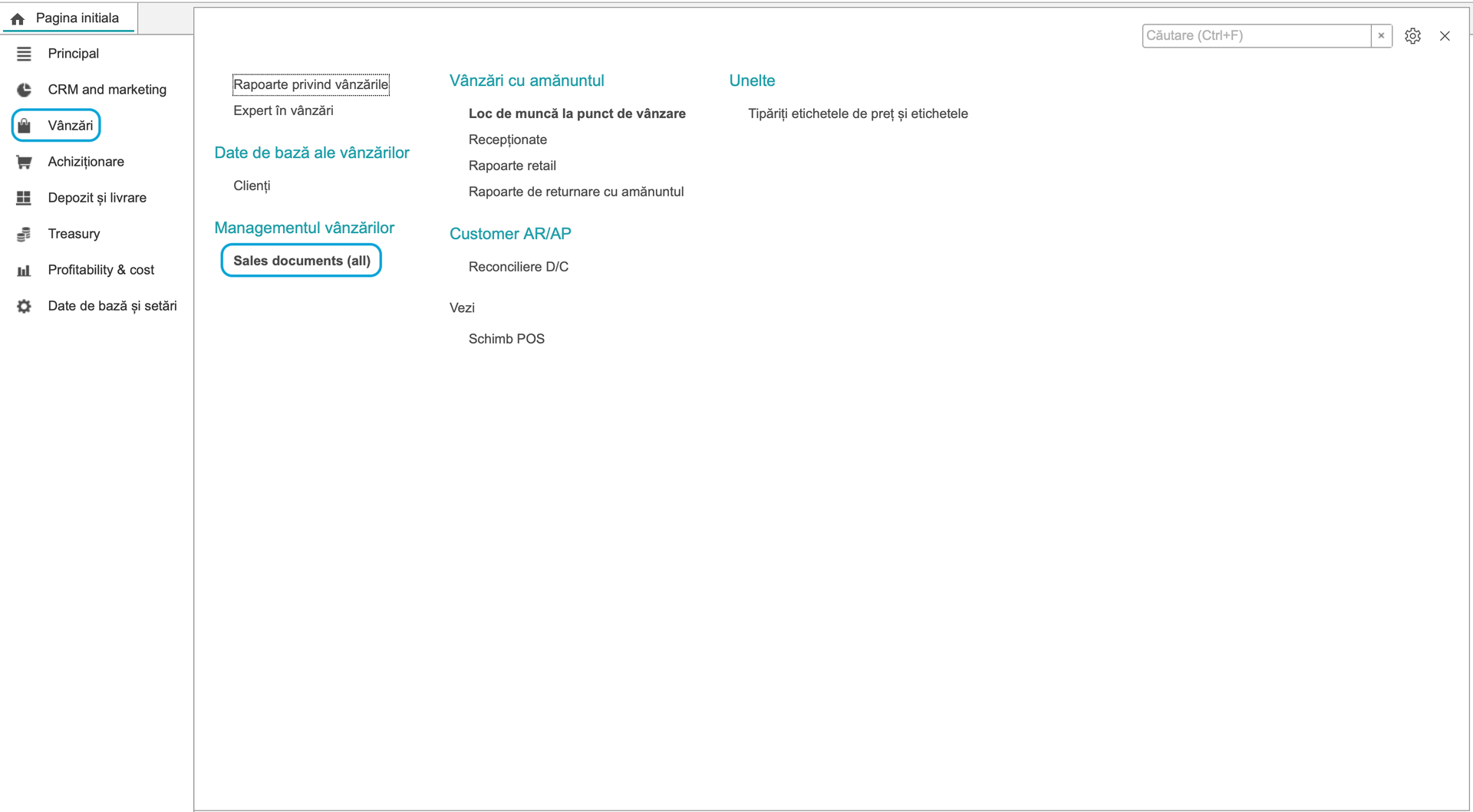Open the Profitability & cost section
This screenshot has width=1473, height=812.
click(101, 270)
